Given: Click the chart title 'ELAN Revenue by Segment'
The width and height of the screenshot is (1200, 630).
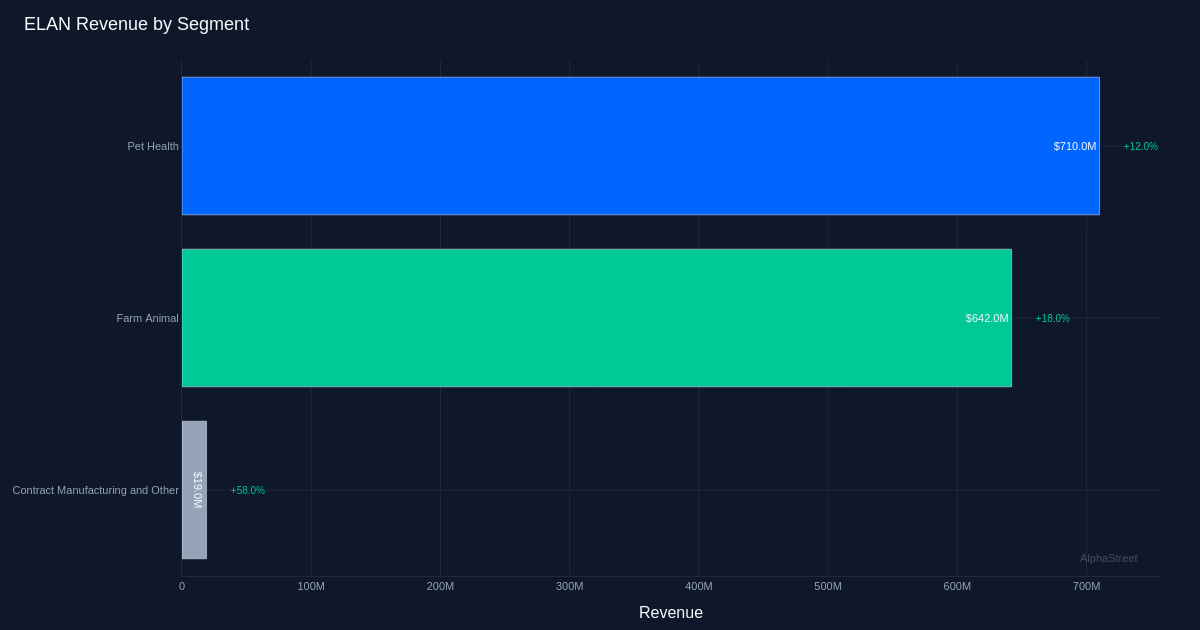Looking at the screenshot, I should tap(137, 24).
